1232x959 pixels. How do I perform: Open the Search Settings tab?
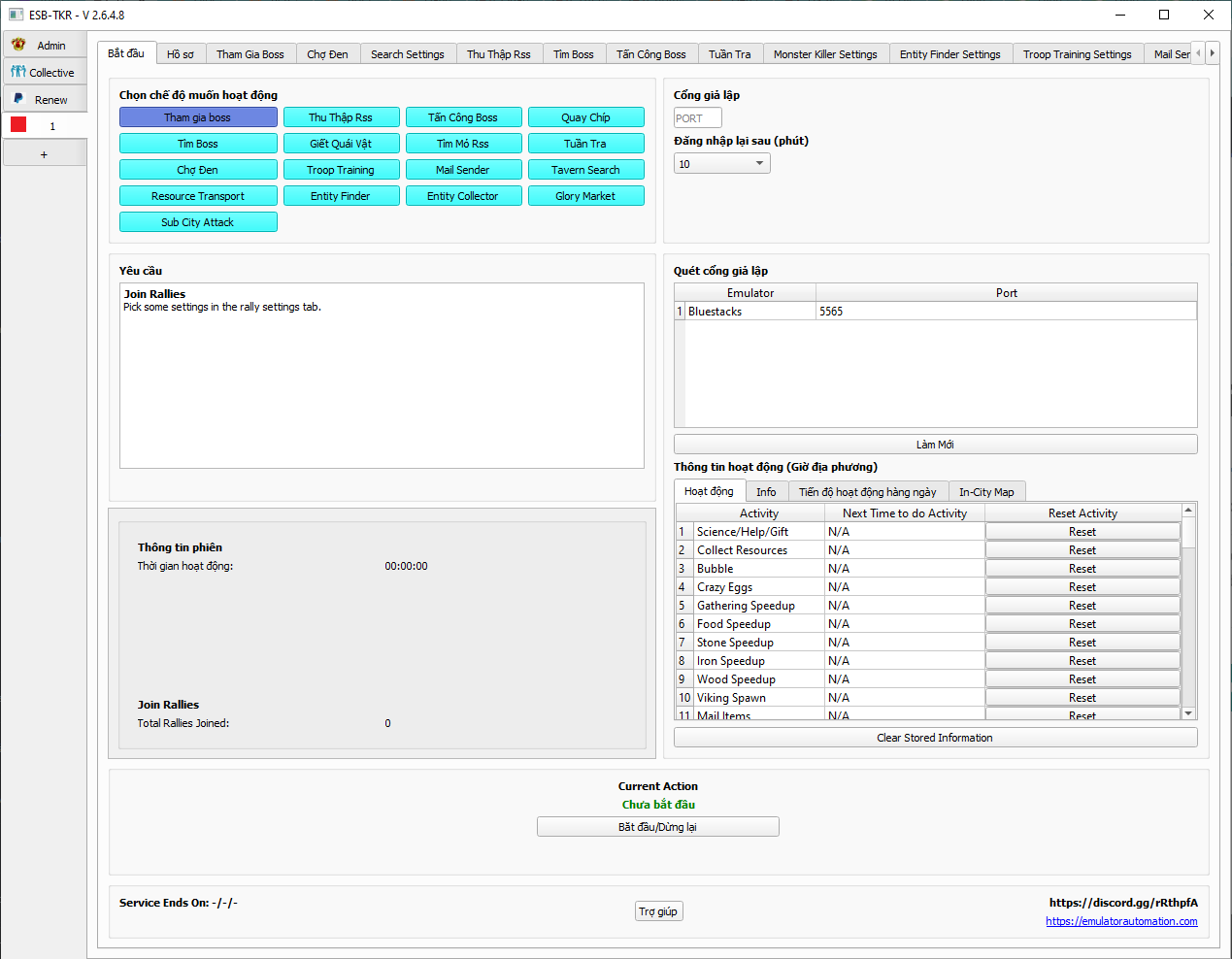point(408,54)
